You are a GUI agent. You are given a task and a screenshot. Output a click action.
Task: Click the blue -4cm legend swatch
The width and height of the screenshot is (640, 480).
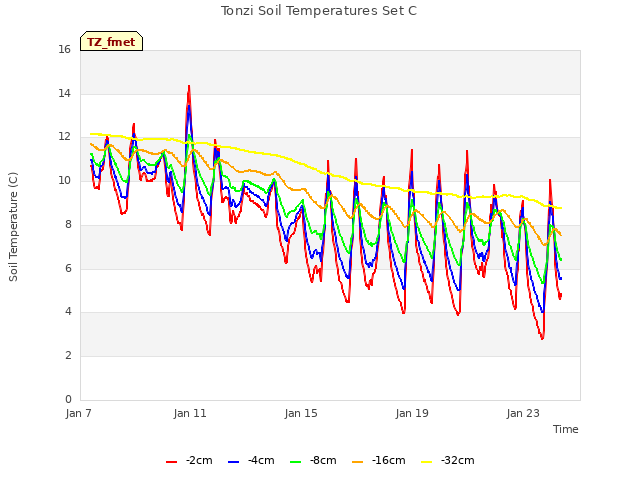(x=233, y=462)
